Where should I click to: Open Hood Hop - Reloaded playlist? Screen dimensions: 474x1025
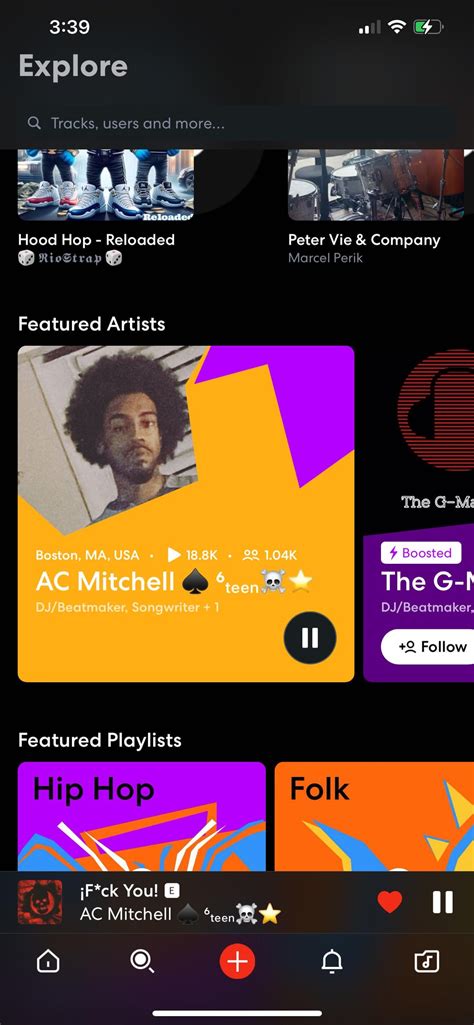tap(96, 240)
